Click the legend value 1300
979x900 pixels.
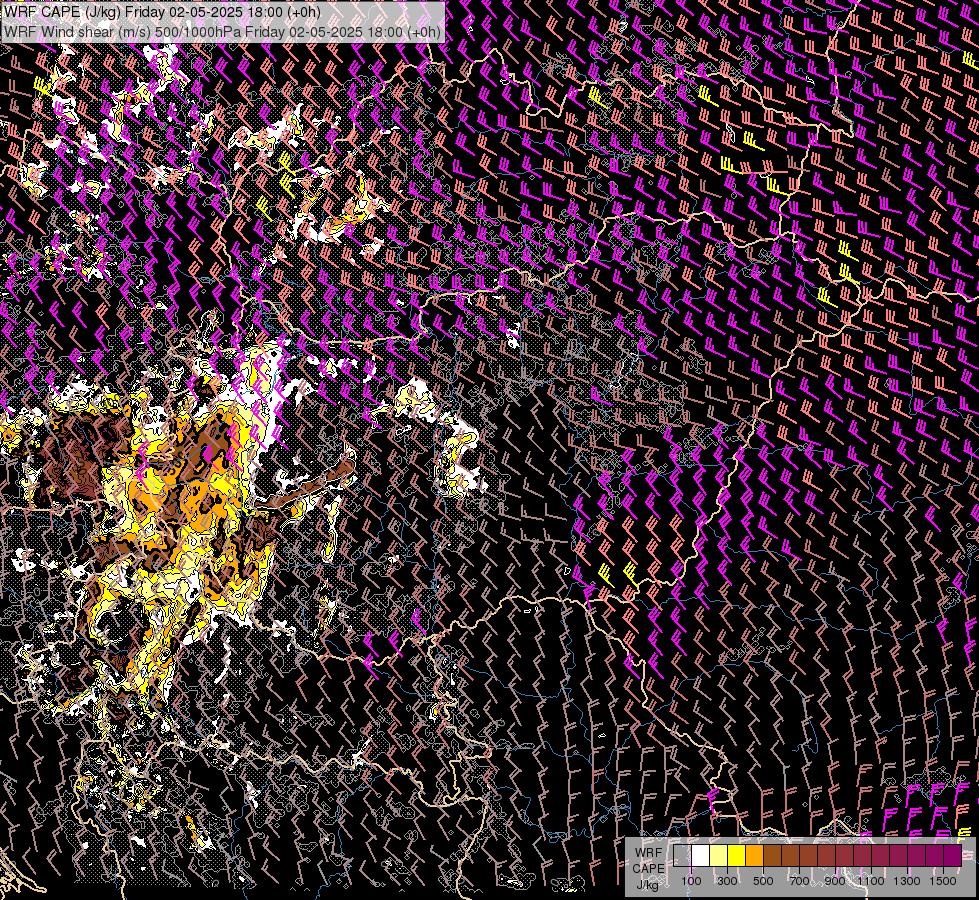tap(907, 881)
